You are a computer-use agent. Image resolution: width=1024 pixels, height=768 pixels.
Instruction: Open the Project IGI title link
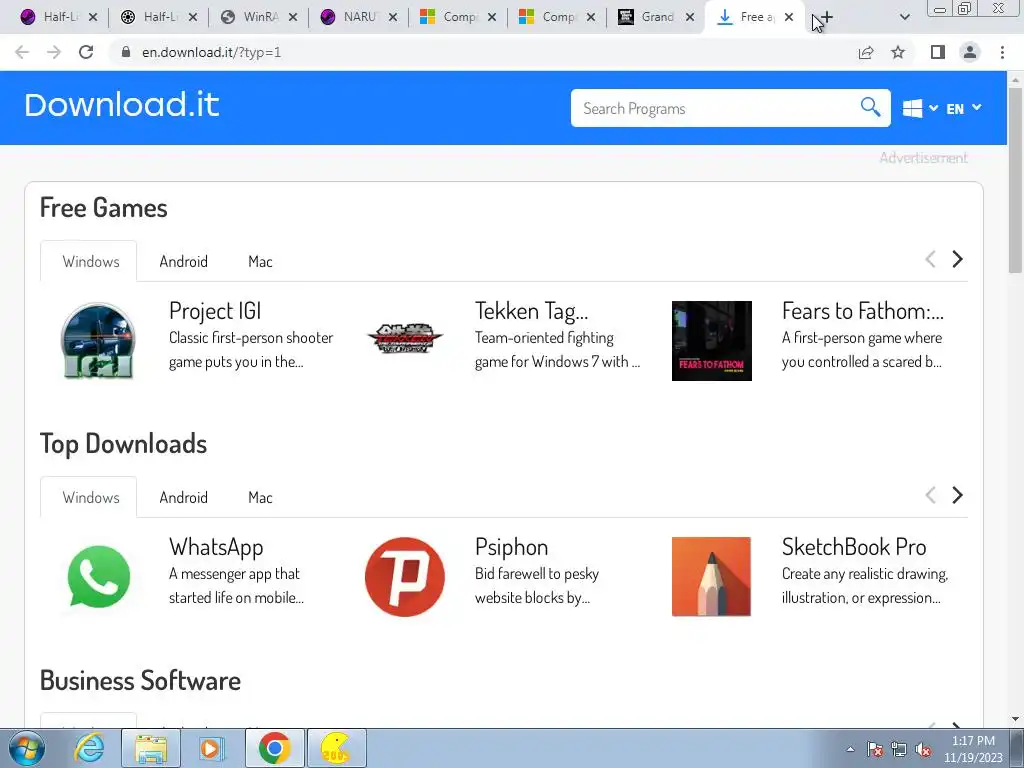[x=215, y=311]
